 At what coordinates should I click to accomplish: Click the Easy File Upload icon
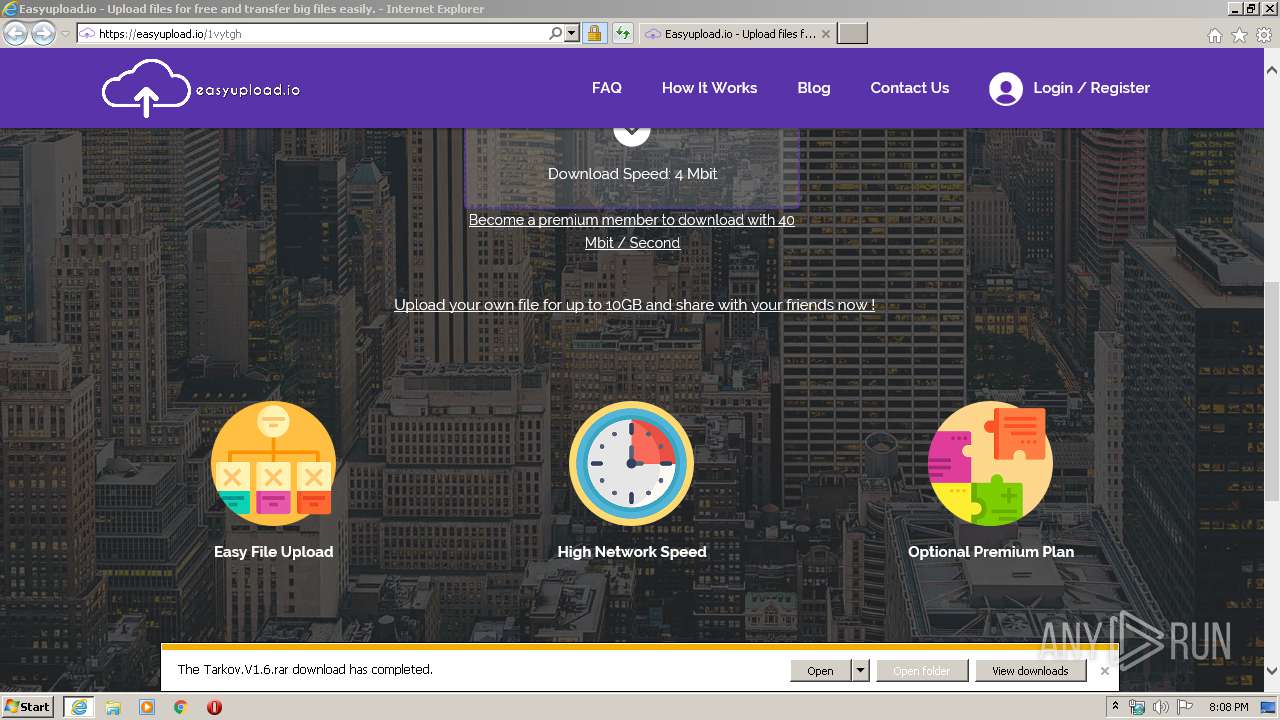[x=273, y=464]
